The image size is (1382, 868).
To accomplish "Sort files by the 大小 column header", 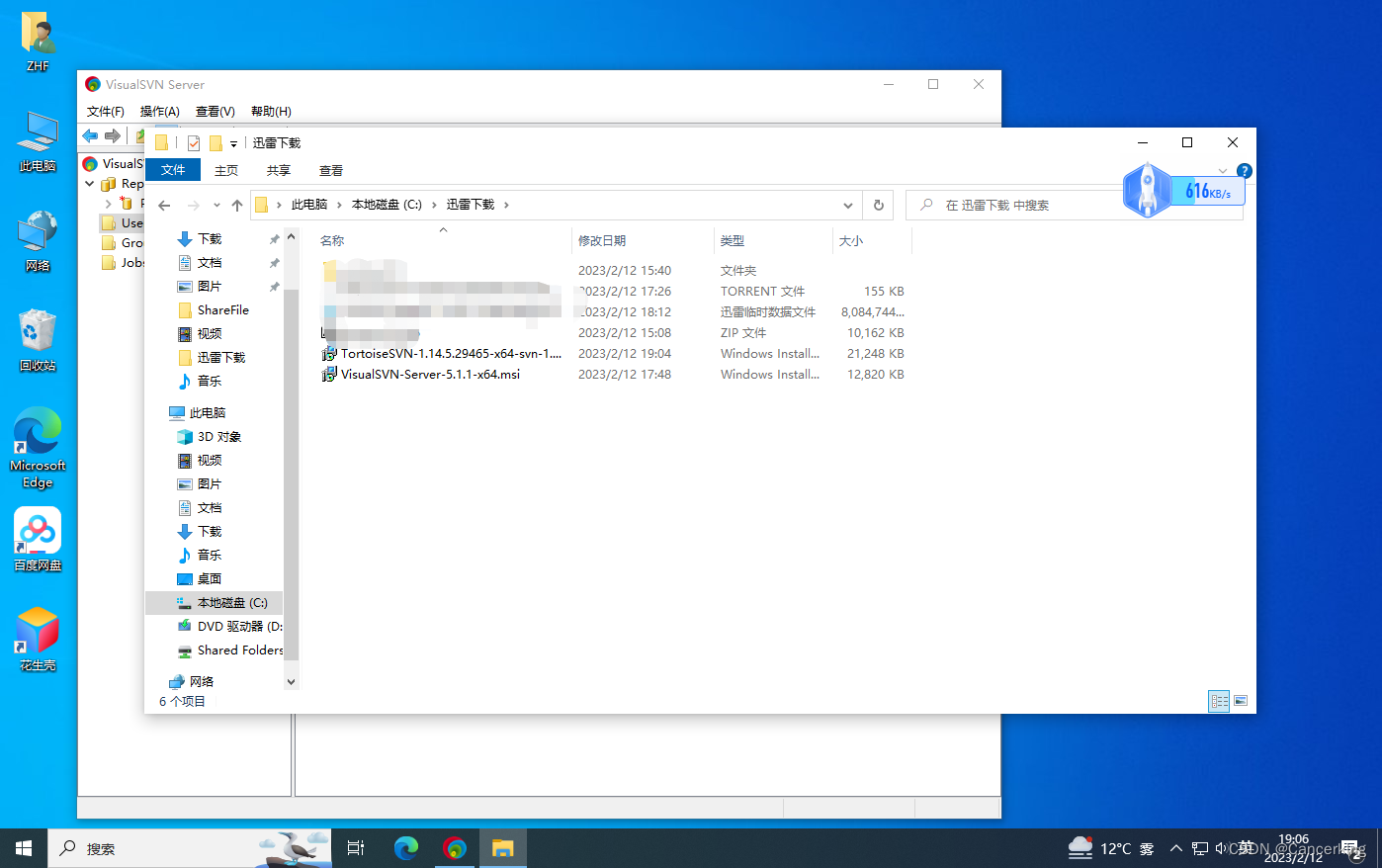I will click(872, 240).
